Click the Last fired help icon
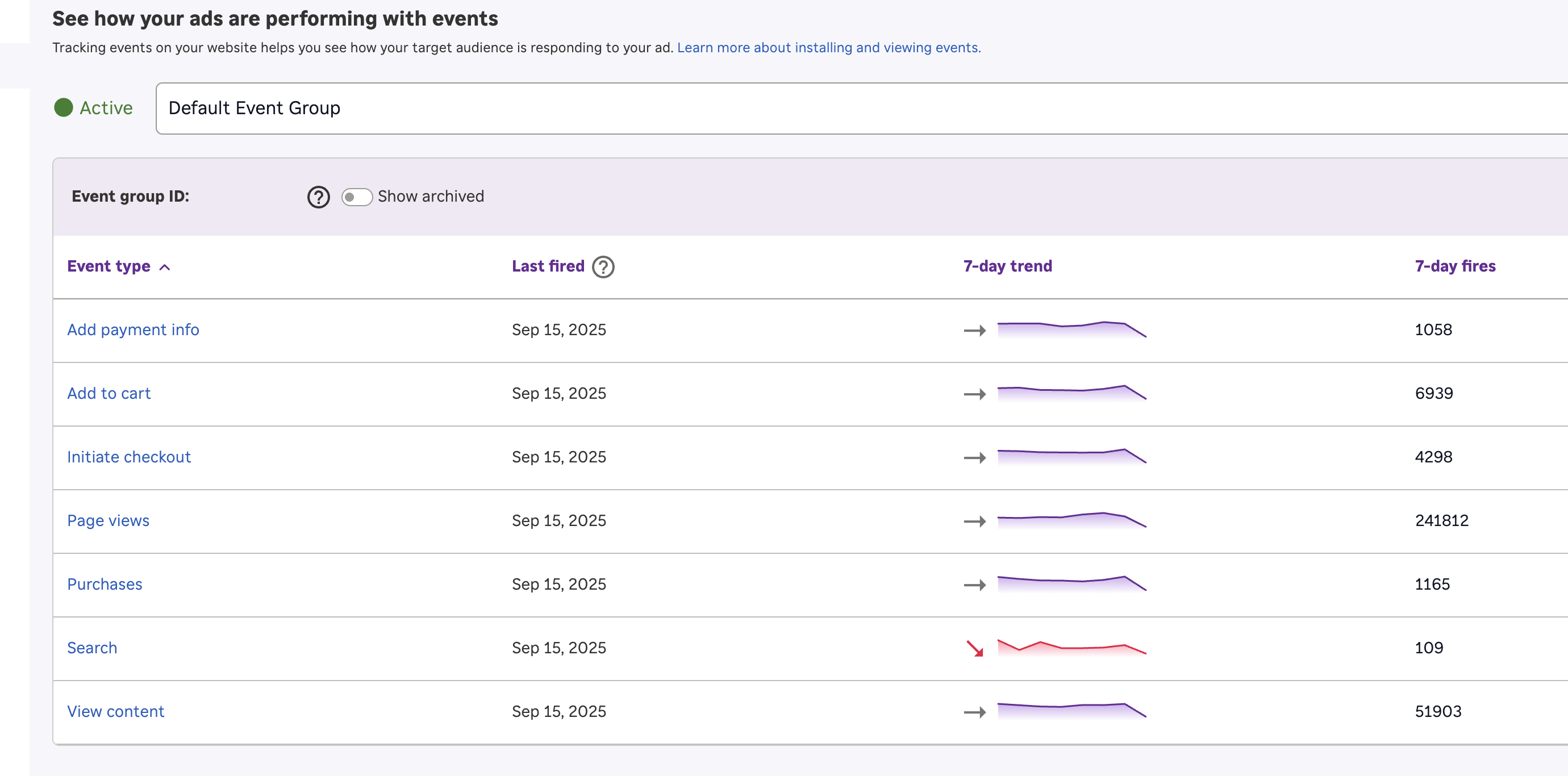This screenshot has height=776, width=1568. tap(603, 266)
